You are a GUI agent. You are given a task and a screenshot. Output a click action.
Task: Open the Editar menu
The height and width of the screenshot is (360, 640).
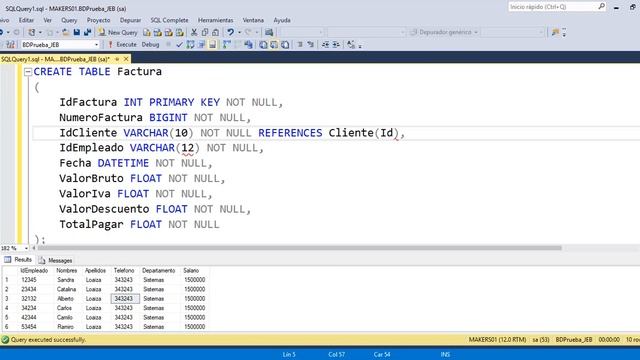pyautogui.click(x=26, y=20)
